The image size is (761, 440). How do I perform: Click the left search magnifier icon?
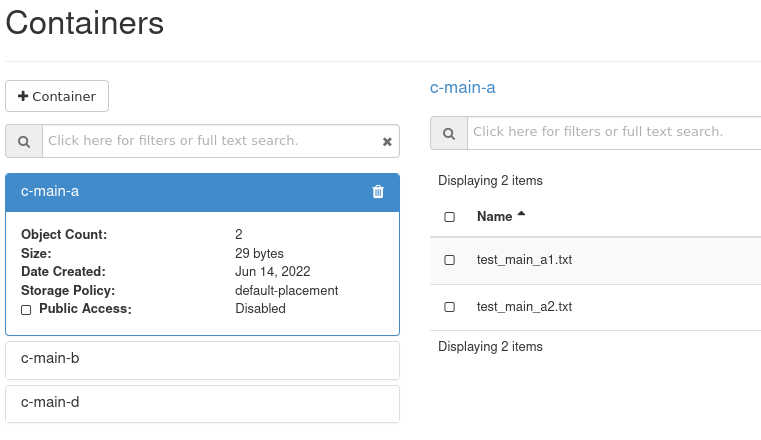(24, 141)
